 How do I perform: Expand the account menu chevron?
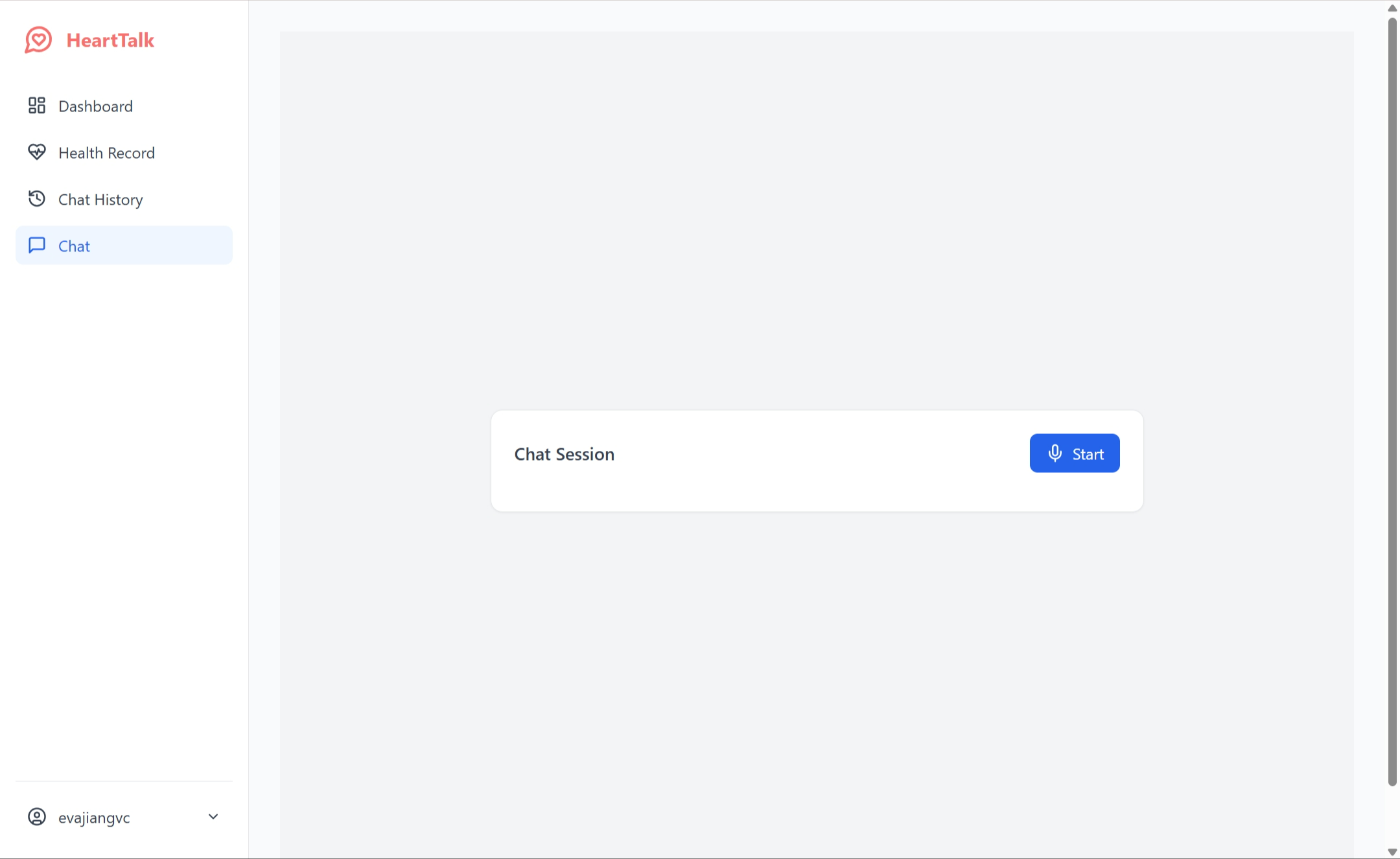pos(213,817)
